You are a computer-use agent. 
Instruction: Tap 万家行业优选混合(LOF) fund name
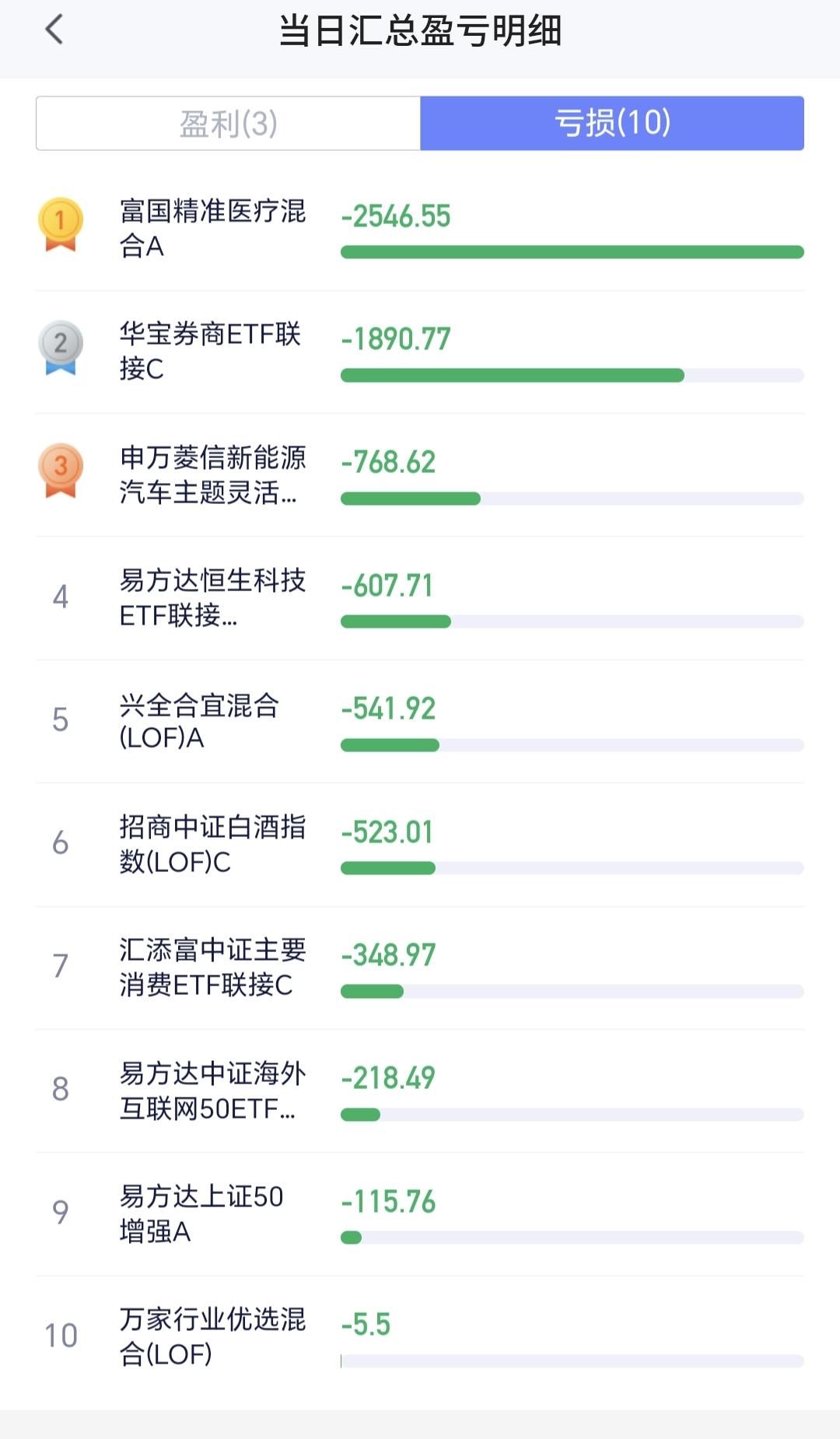[x=212, y=1336]
